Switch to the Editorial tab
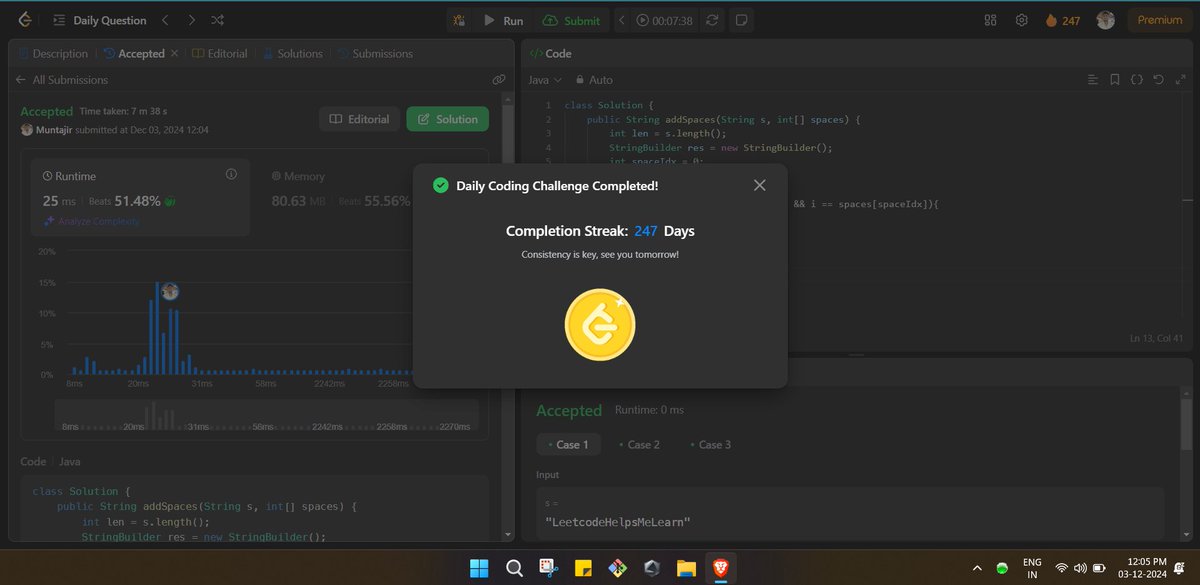This screenshot has width=1200, height=585. 220,54
